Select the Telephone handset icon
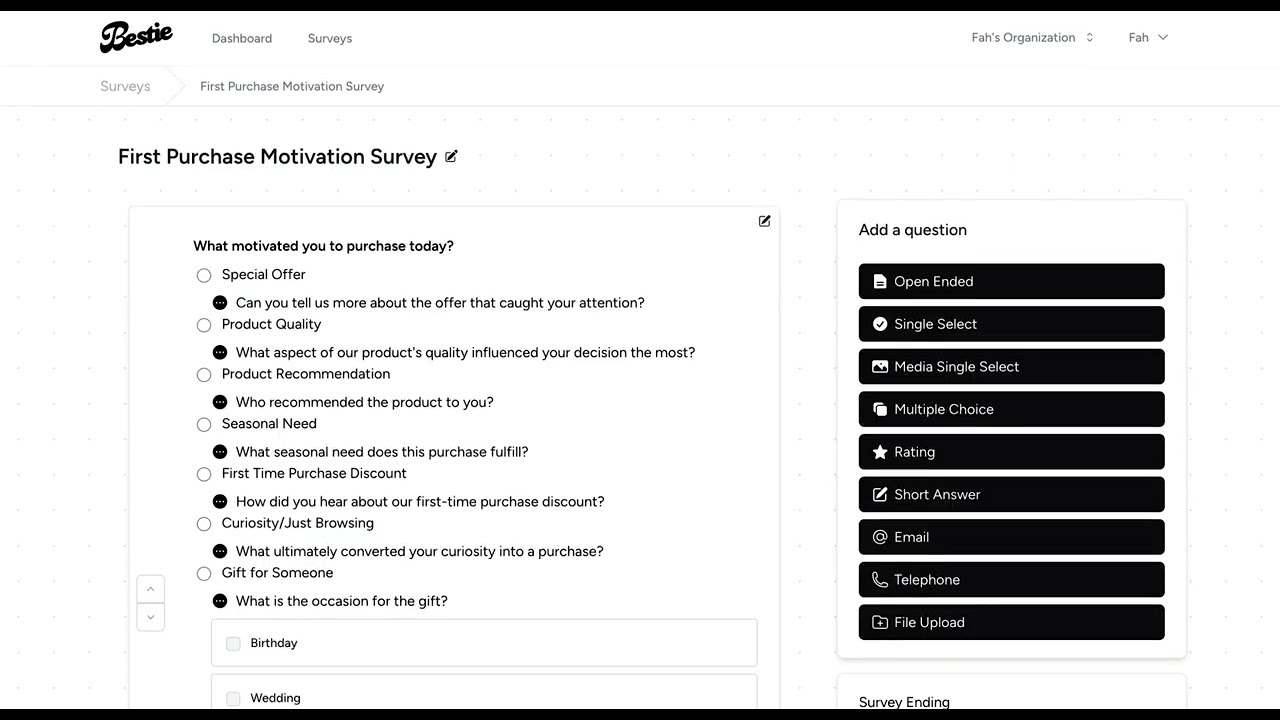1280x720 pixels. point(880,579)
